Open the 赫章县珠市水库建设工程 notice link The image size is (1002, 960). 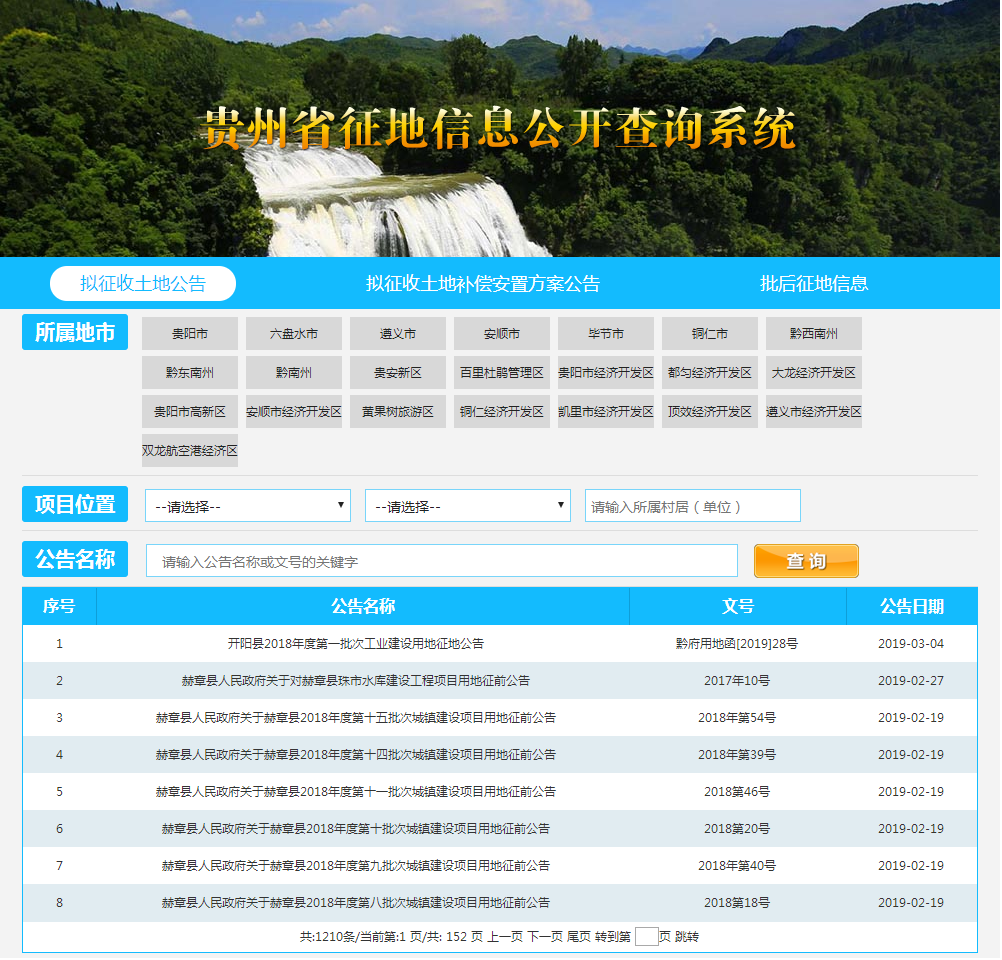coord(356,681)
